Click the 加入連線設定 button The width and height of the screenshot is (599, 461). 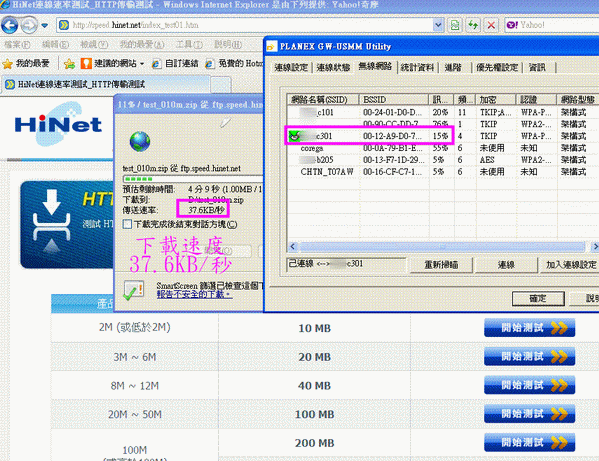tap(570, 265)
